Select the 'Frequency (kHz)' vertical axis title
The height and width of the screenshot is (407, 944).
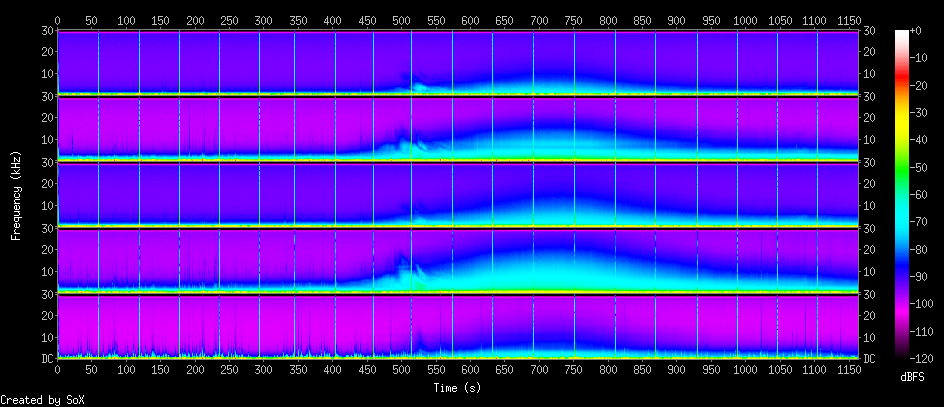[x=17, y=195]
